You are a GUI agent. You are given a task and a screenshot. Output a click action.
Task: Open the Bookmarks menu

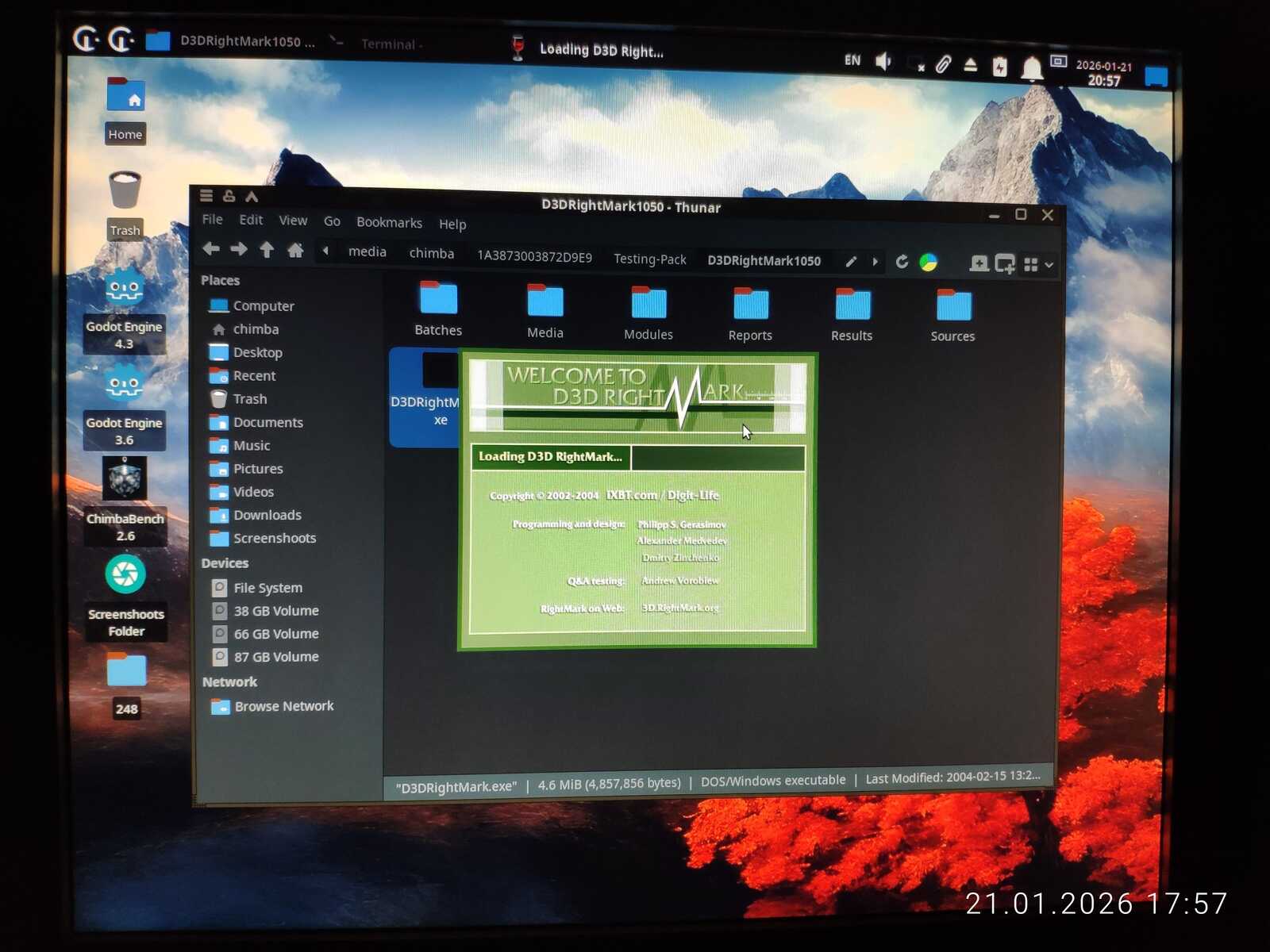(x=389, y=223)
